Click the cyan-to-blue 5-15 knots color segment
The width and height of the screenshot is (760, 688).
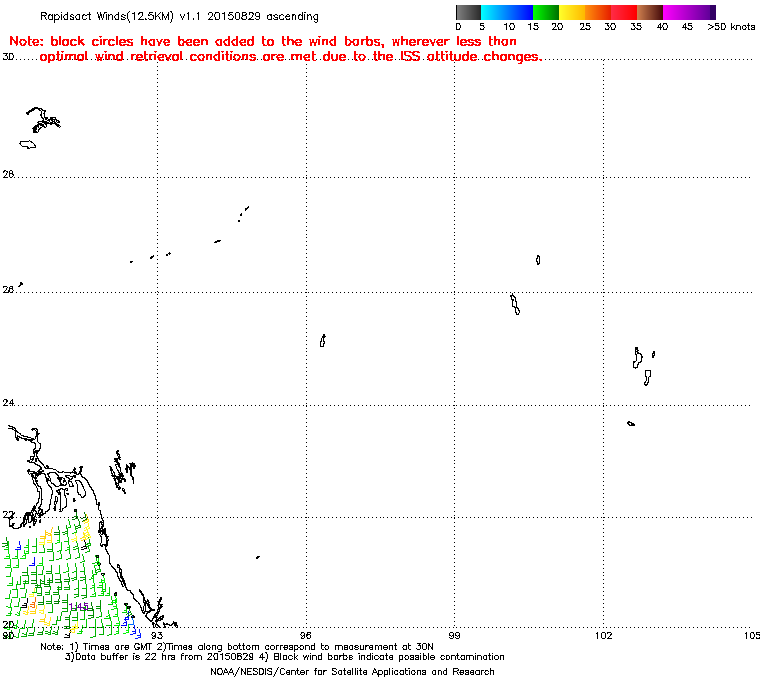507,12
